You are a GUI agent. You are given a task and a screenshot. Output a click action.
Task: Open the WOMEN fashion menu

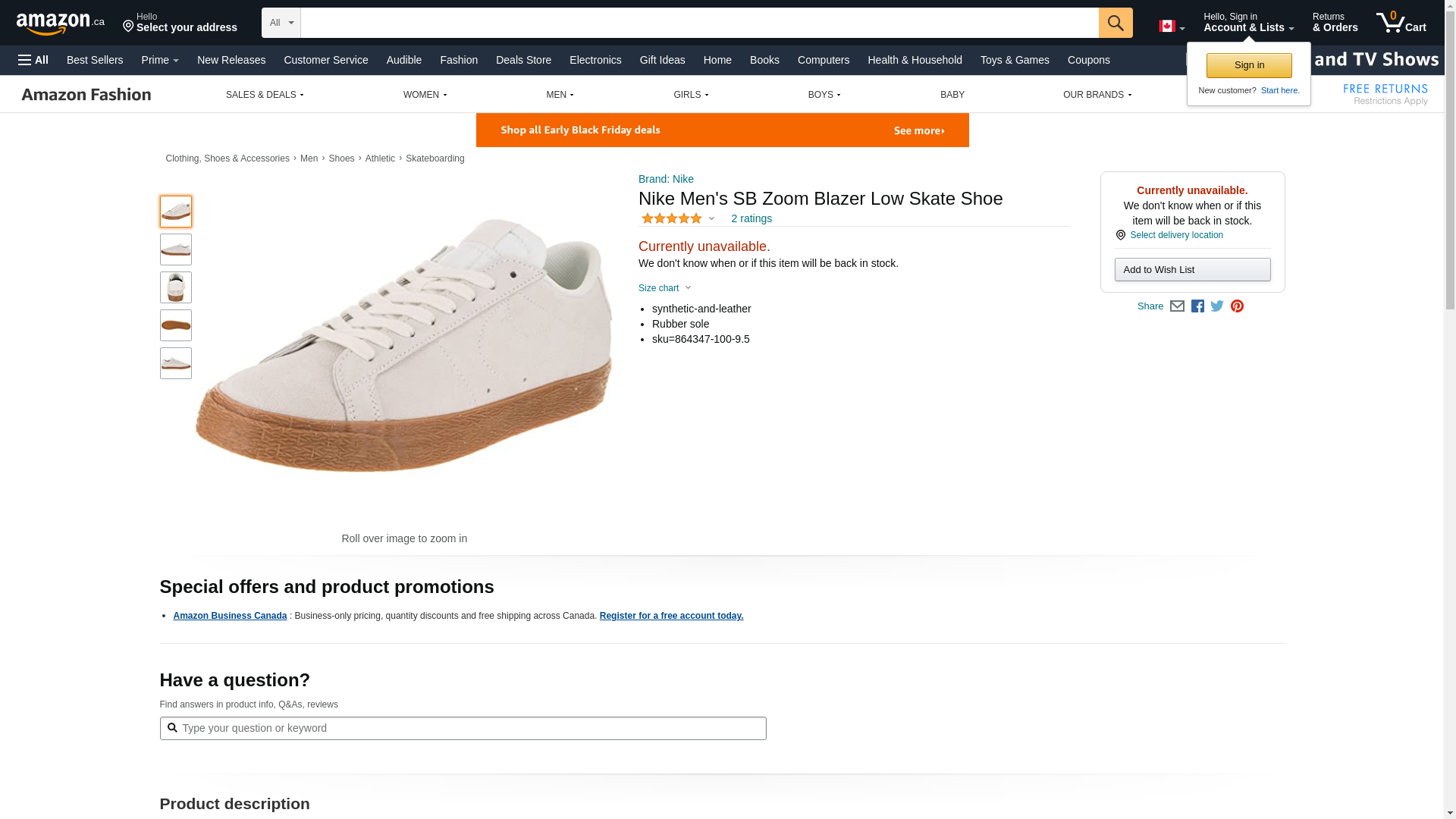pos(425,95)
